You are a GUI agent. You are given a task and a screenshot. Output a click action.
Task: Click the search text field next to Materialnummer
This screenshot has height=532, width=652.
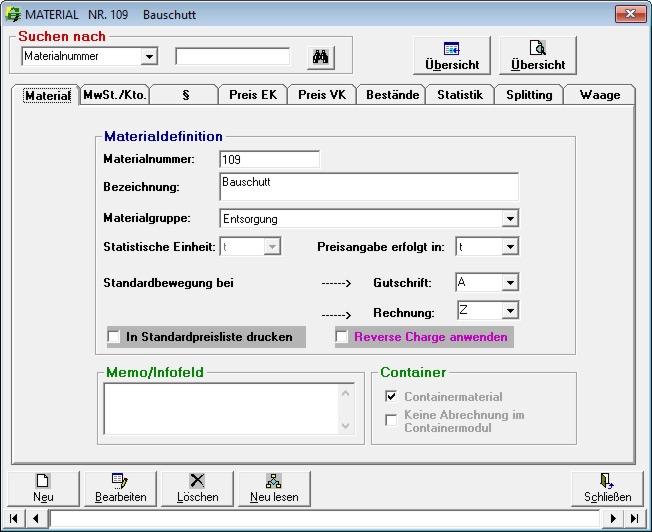pyautogui.click(x=233, y=56)
